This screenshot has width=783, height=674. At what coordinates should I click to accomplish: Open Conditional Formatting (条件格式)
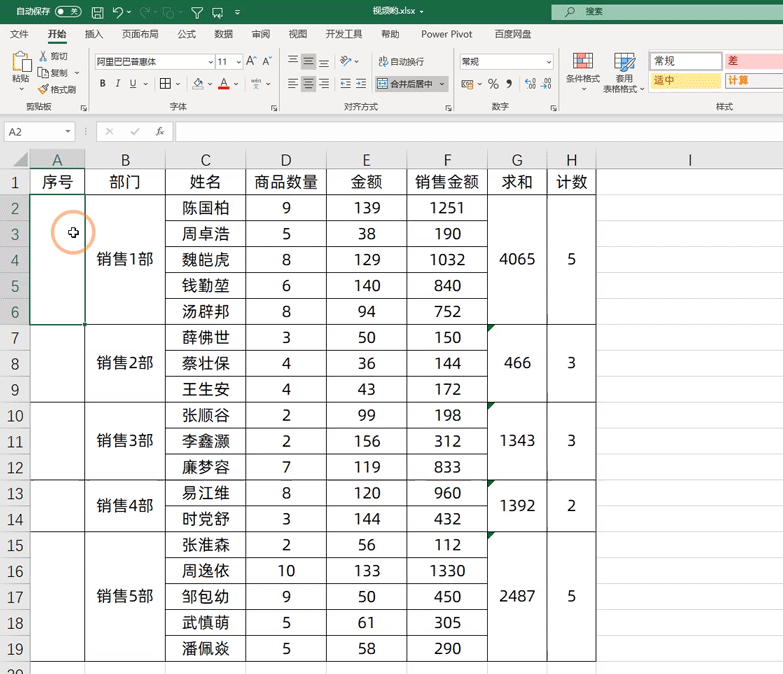pos(583,71)
